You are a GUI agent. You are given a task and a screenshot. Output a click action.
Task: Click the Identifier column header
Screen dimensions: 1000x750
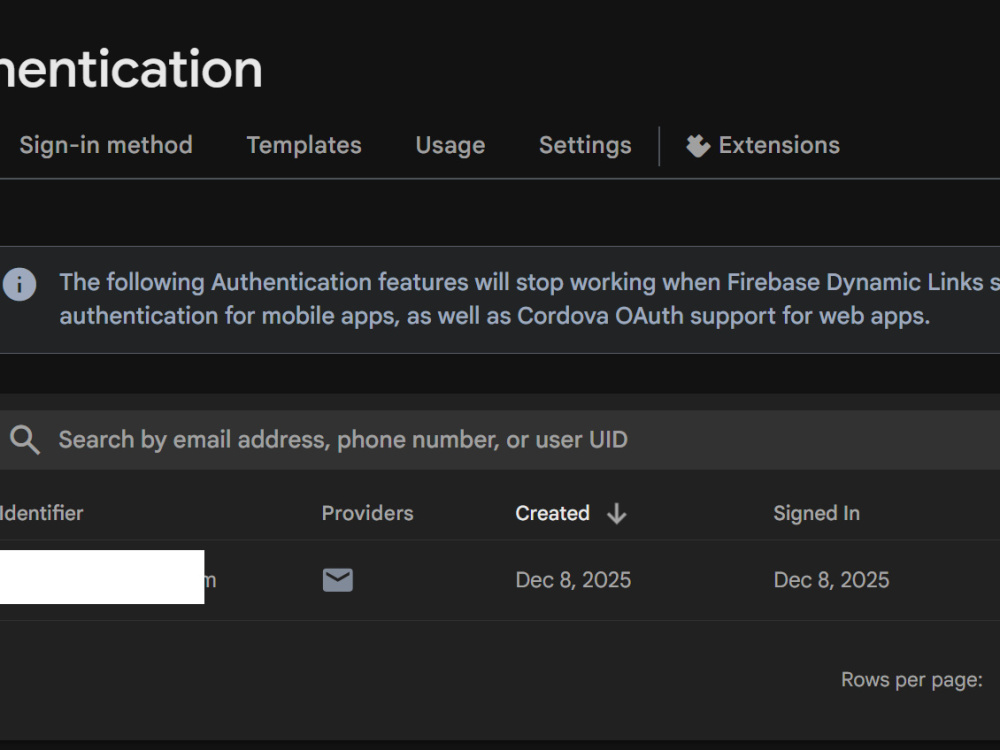[x=41, y=513]
